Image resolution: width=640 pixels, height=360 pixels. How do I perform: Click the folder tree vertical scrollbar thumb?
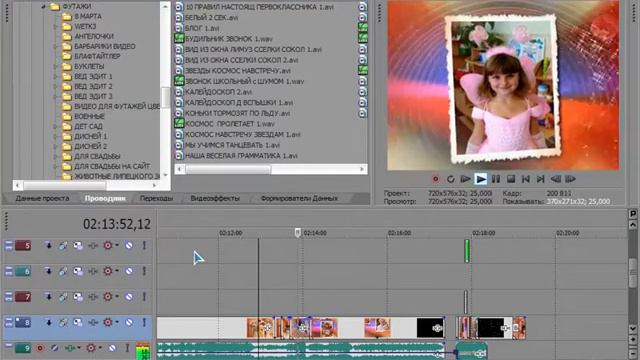click(x=165, y=97)
